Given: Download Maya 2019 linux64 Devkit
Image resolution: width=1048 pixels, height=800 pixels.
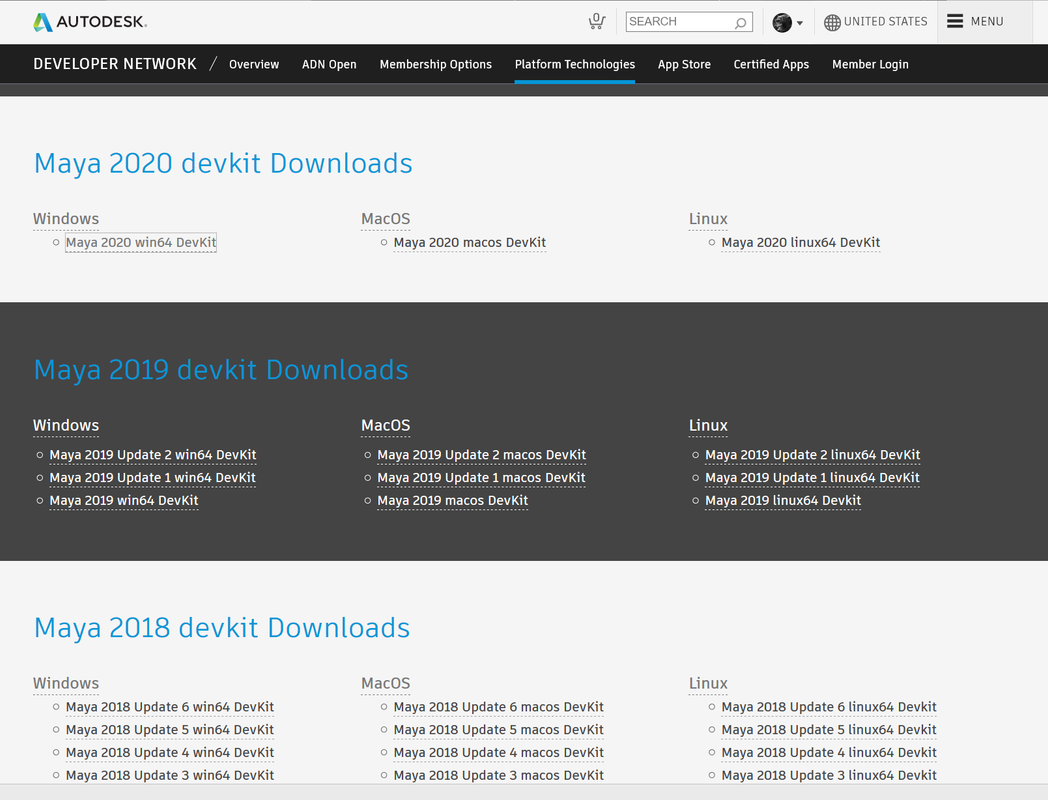Looking at the screenshot, I should [783, 501].
